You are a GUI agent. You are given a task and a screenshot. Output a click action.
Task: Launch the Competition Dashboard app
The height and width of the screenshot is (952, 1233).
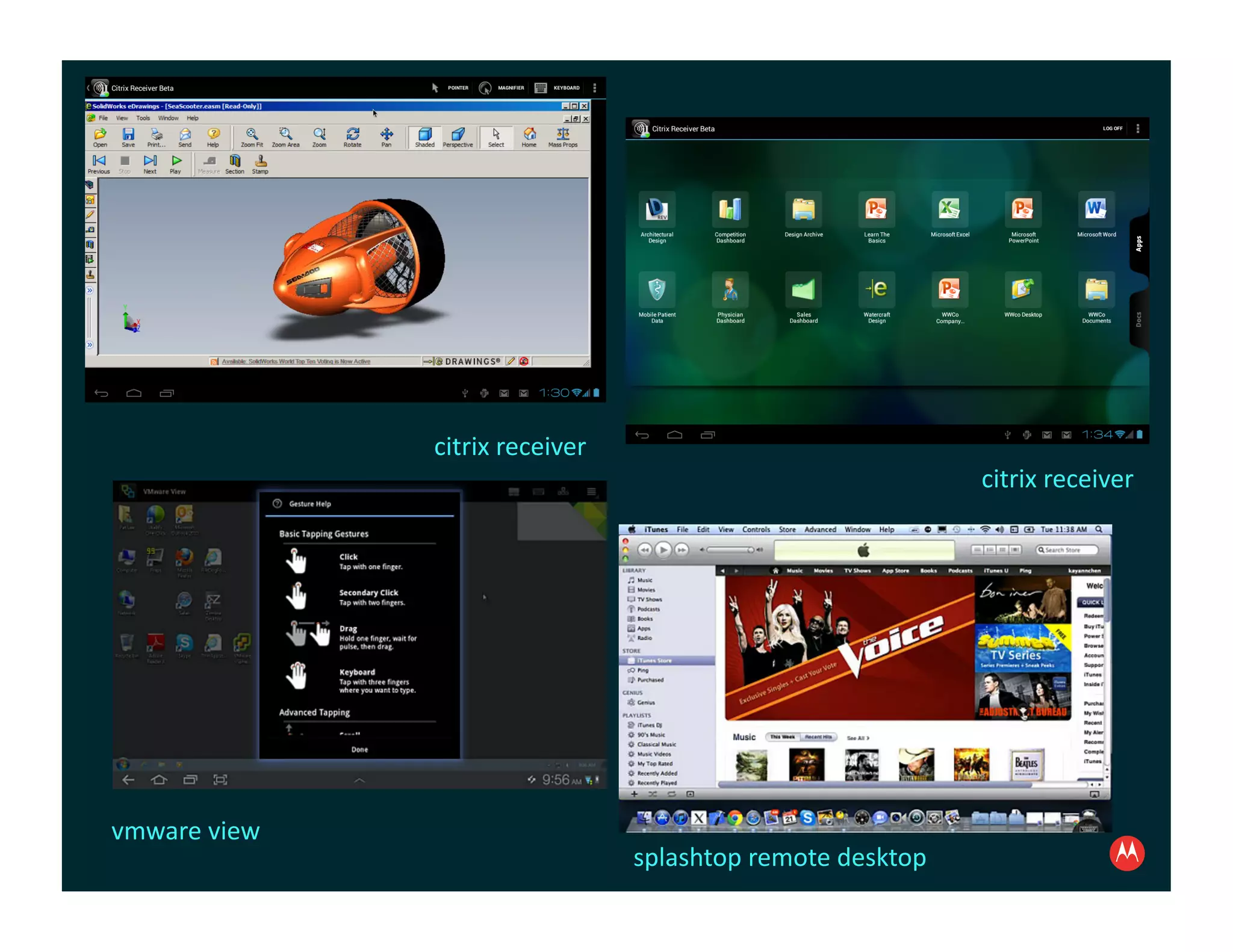[x=730, y=218]
